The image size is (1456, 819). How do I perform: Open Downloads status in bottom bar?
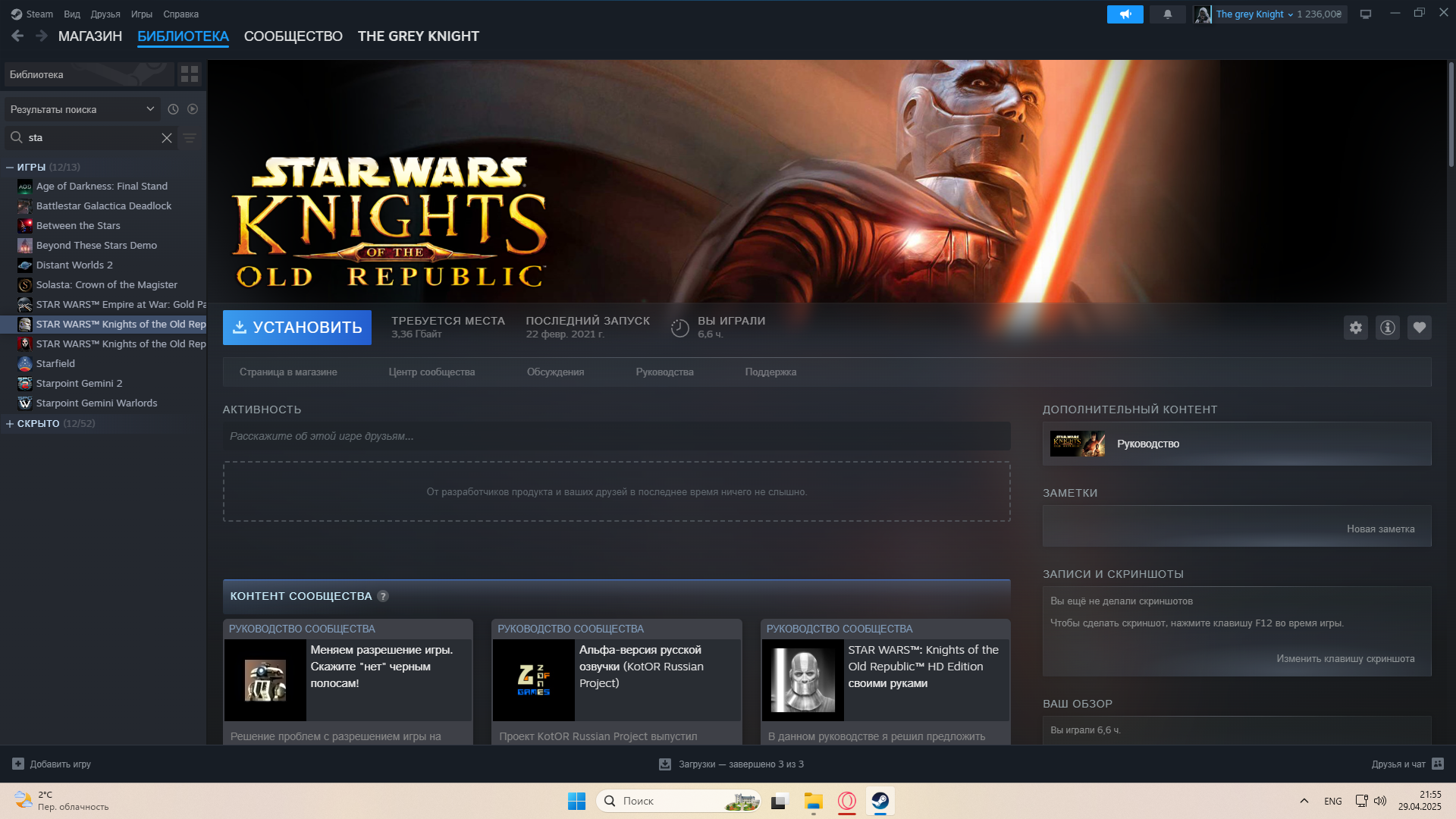[x=731, y=764]
